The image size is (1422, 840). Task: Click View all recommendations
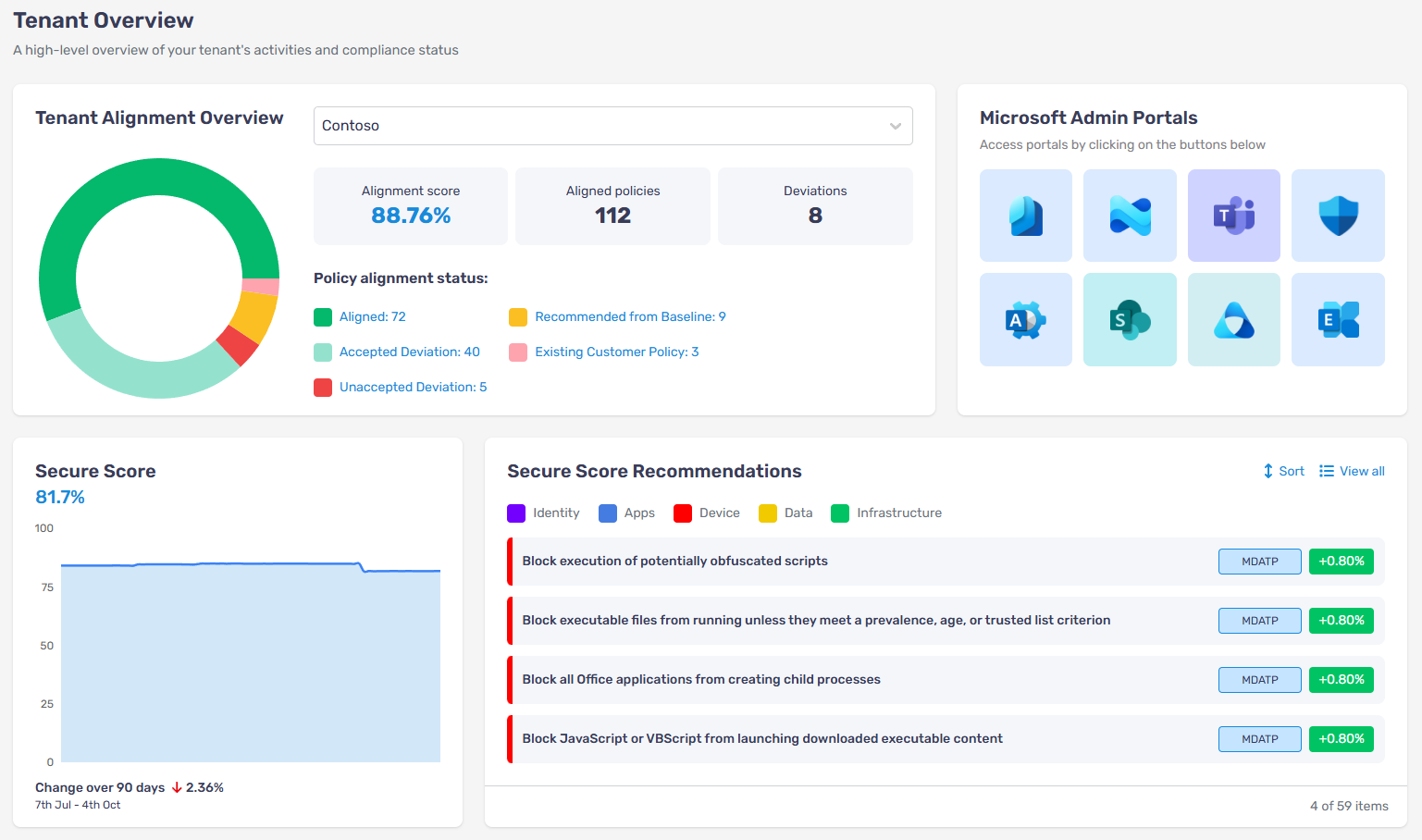pos(1352,471)
